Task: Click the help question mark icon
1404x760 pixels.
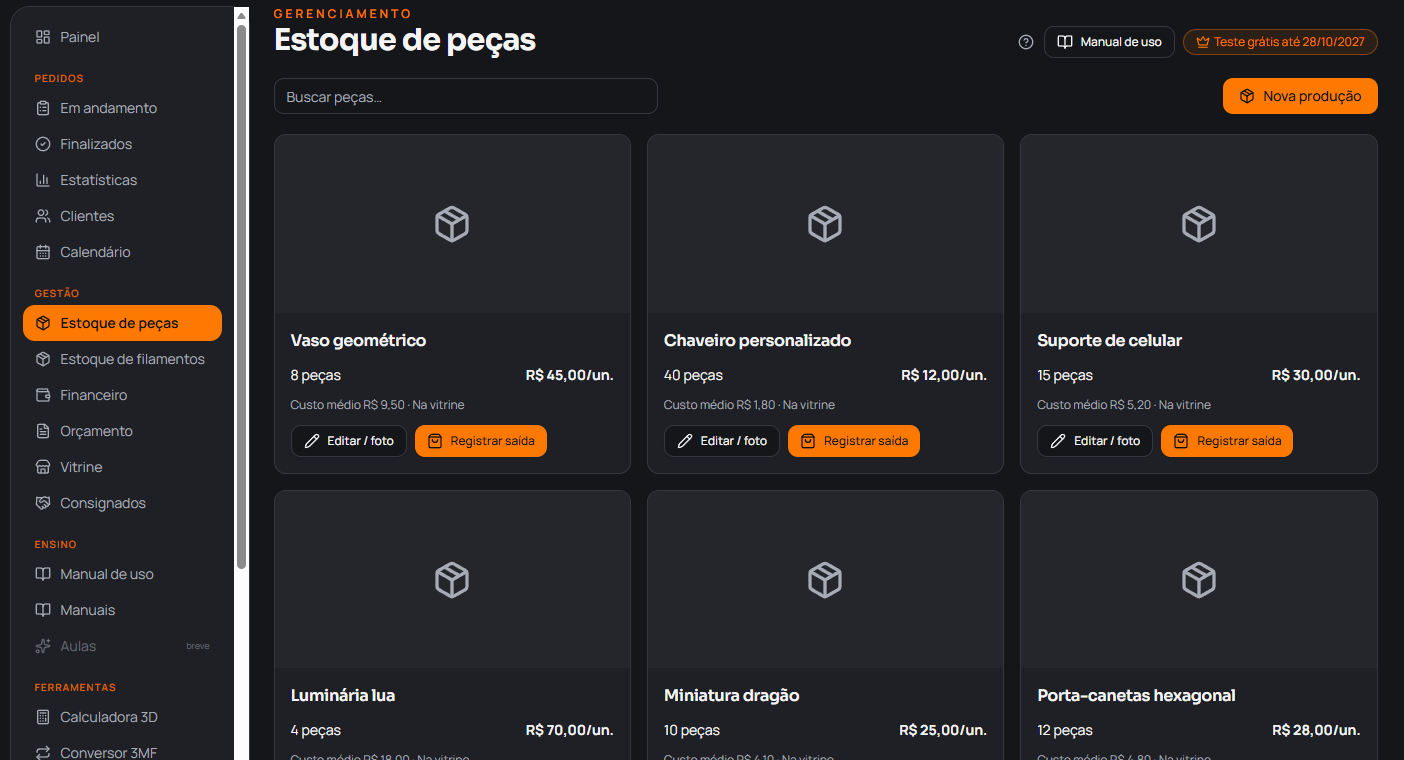Action: (1025, 42)
